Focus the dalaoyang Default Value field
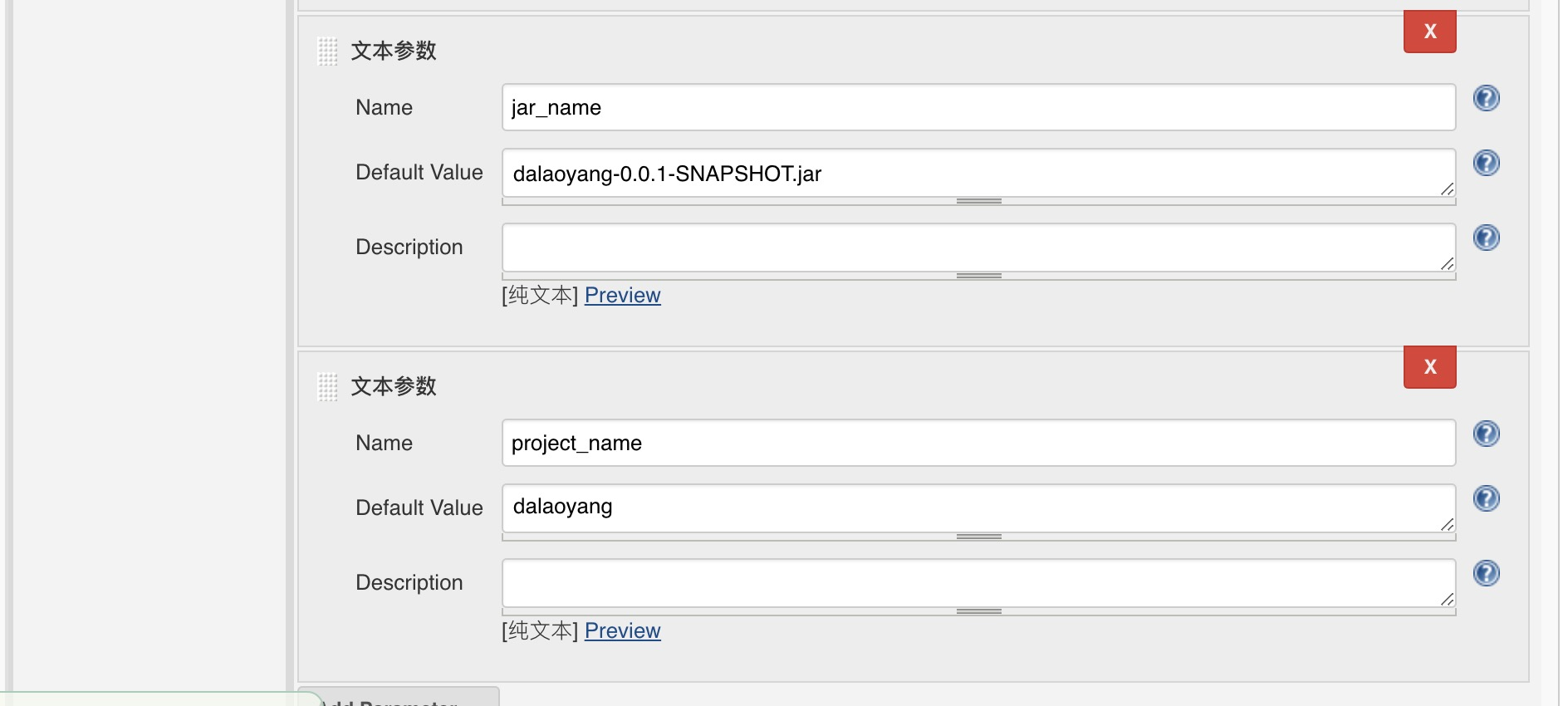Viewport: 1568px width, 706px height. point(978,508)
